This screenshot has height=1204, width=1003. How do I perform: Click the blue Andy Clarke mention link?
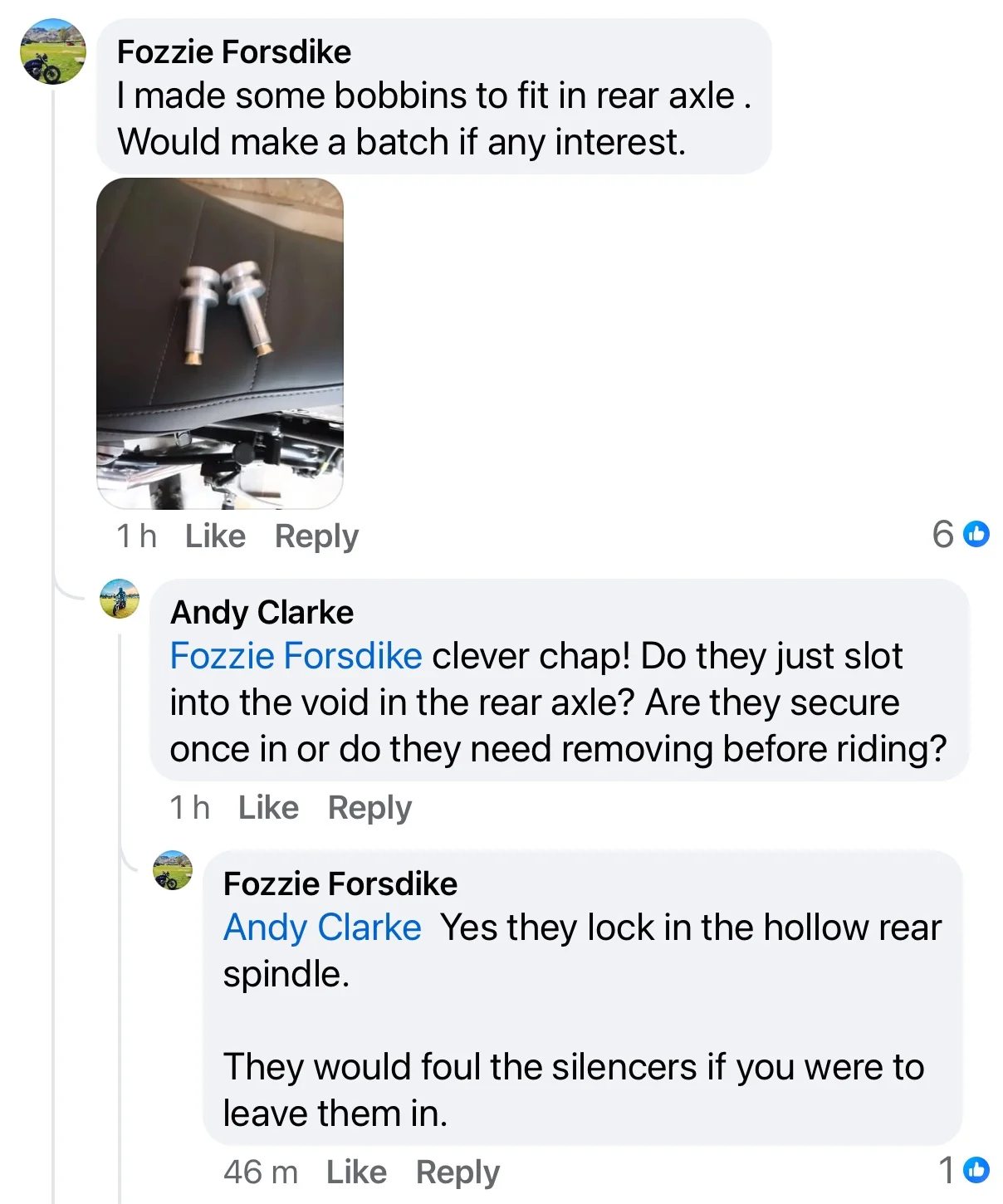(x=322, y=927)
